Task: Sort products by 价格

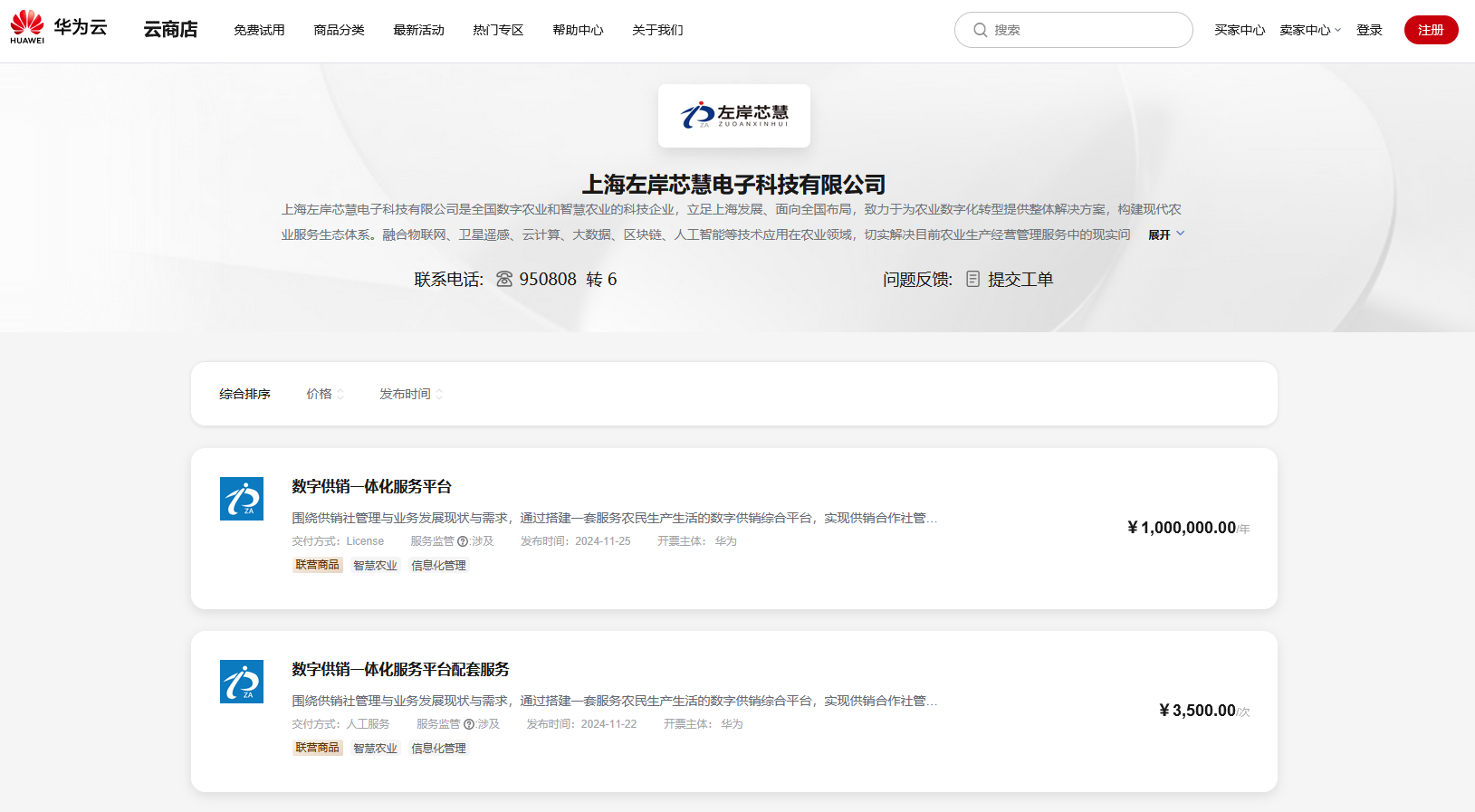Action: pos(325,394)
